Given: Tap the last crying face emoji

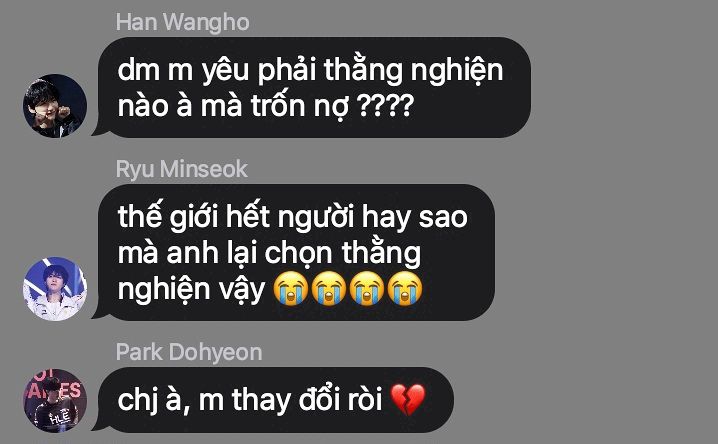Looking at the screenshot, I should [x=405, y=288].
